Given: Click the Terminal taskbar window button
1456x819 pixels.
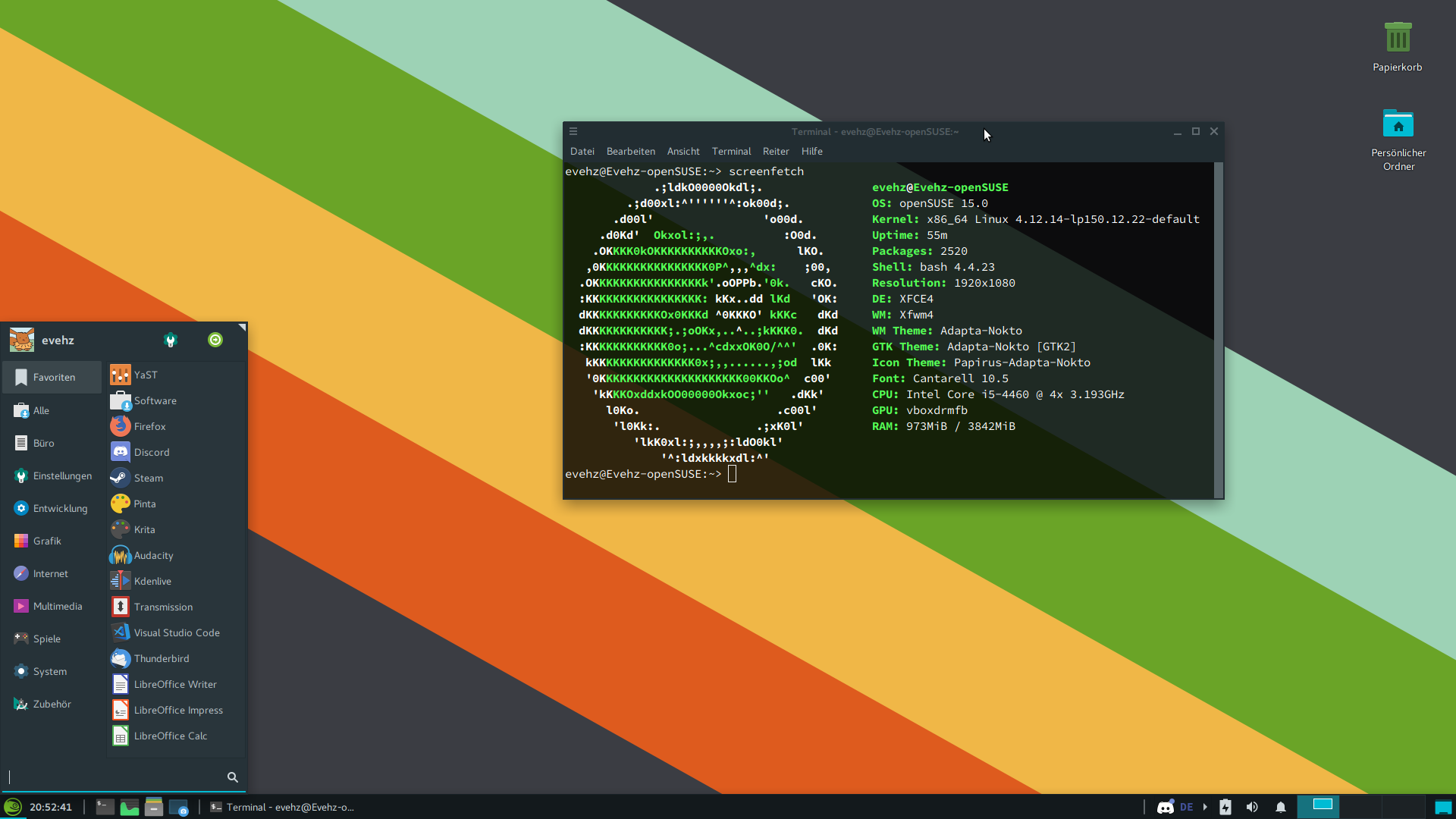Looking at the screenshot, I should 283,807.
